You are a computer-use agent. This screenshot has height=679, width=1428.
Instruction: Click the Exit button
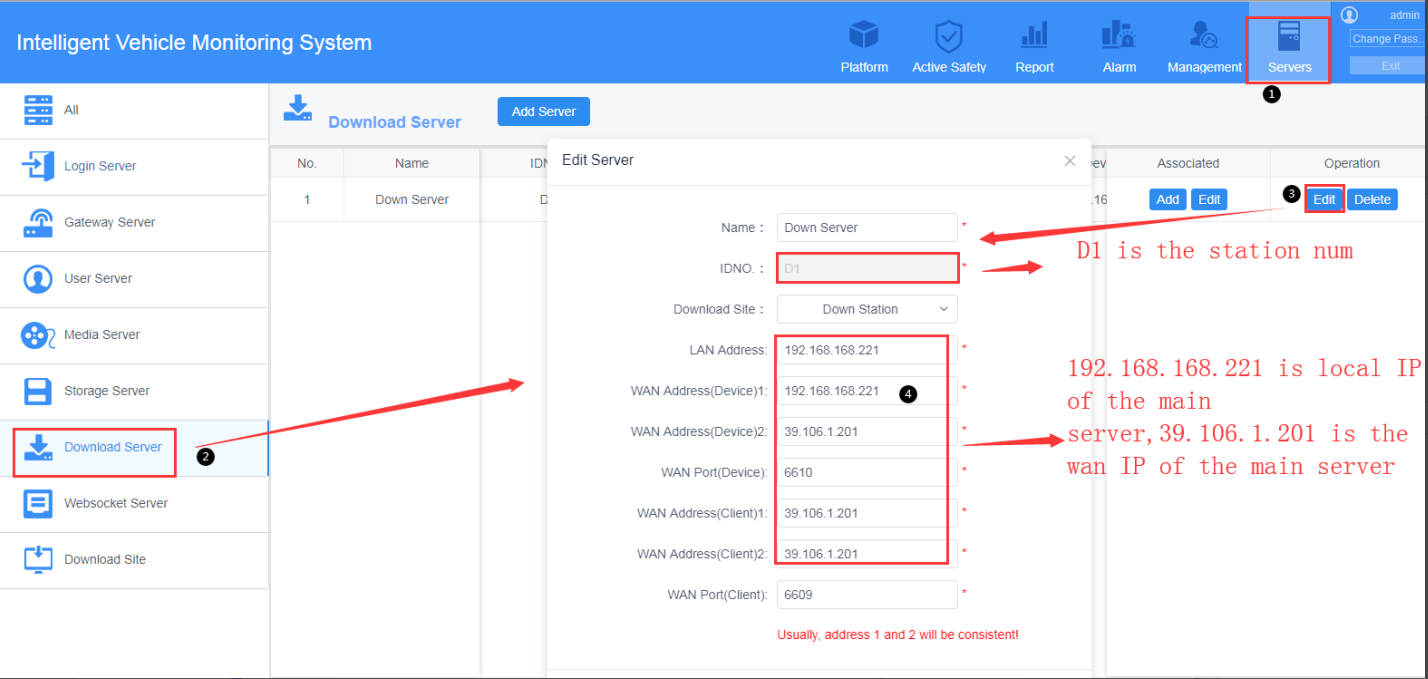coord(1387,65)
